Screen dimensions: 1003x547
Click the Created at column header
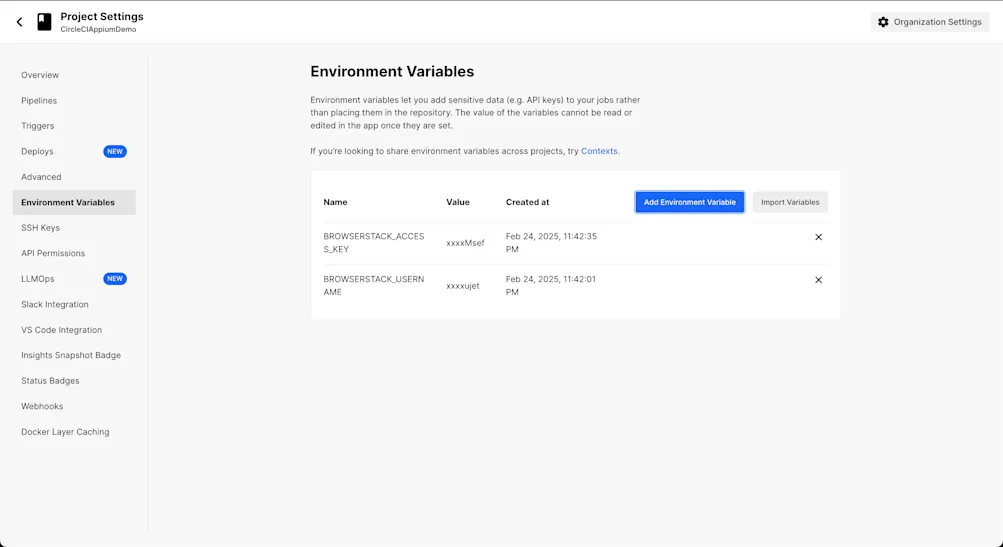pyautogui.click(x=528, y=202)
